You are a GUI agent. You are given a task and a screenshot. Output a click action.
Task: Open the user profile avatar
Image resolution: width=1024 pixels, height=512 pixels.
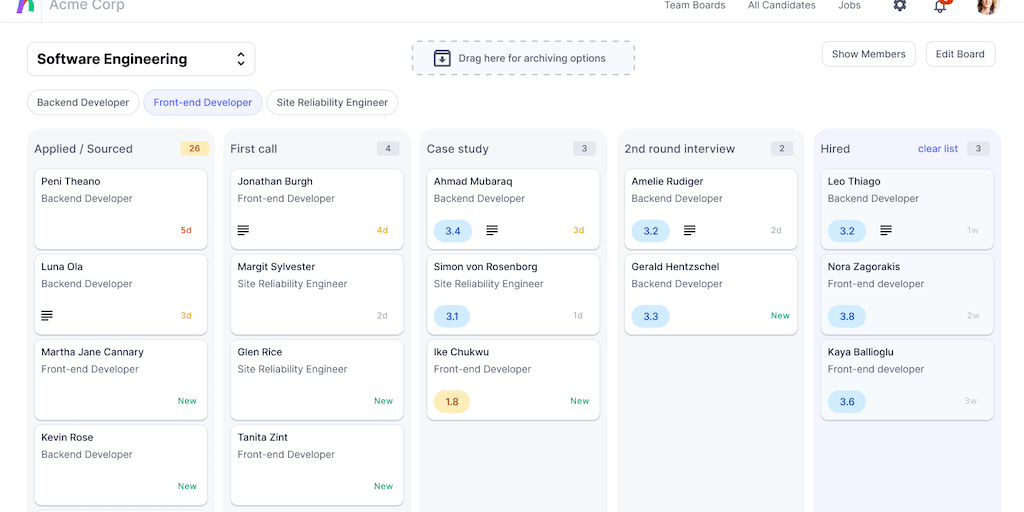(x=987, y=6)
